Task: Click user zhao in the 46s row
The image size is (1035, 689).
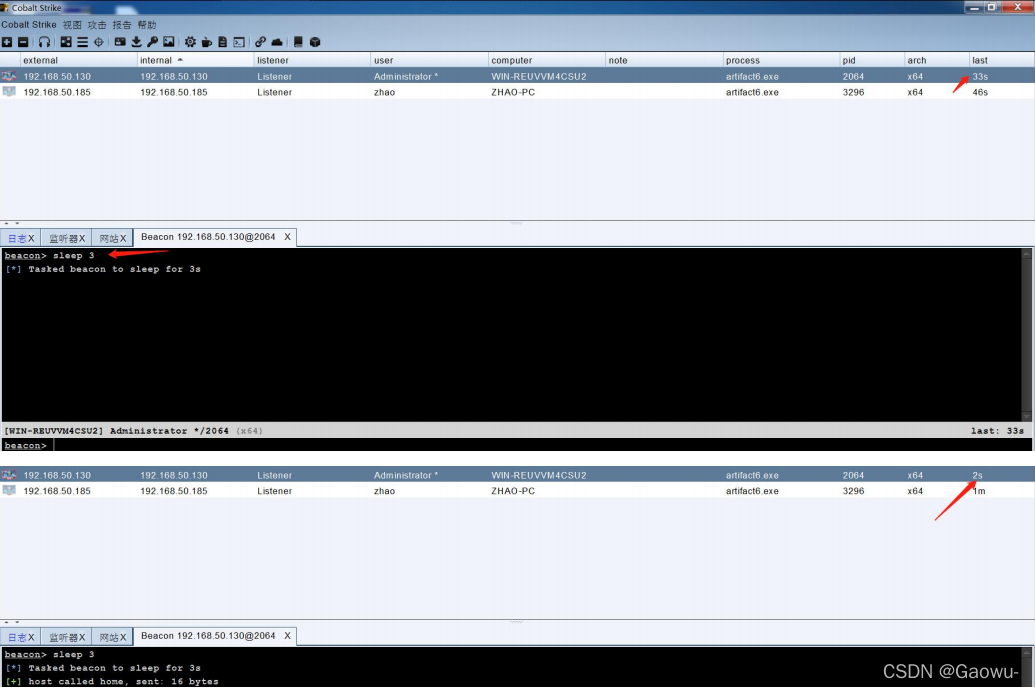Action: (x=384, y=92)
